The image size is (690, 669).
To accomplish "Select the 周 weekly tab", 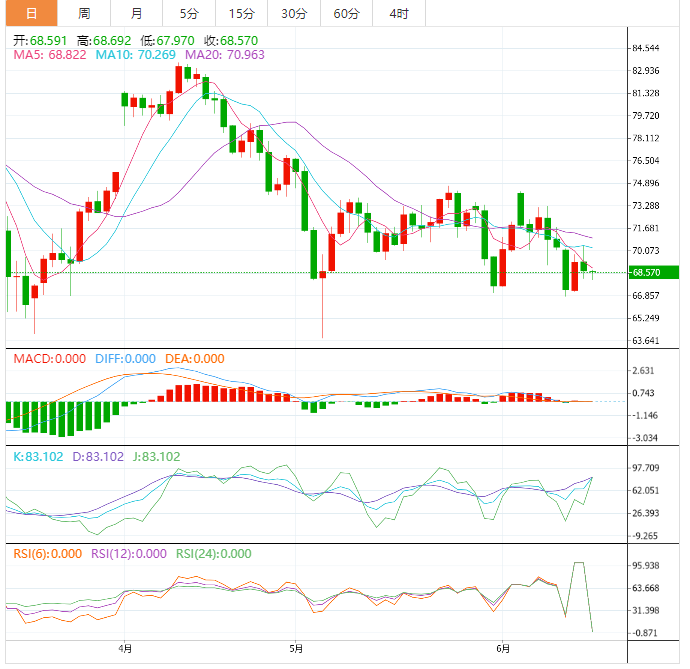I will [84, 13].
